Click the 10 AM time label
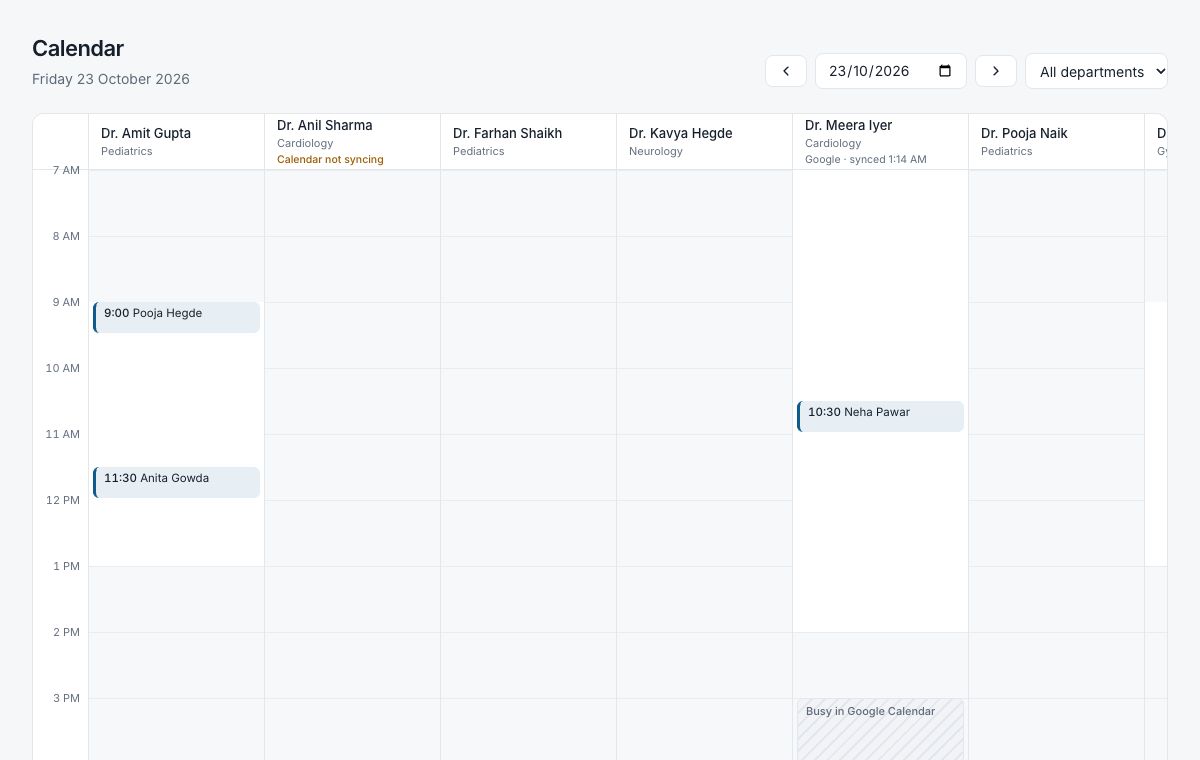 point(62,368)
